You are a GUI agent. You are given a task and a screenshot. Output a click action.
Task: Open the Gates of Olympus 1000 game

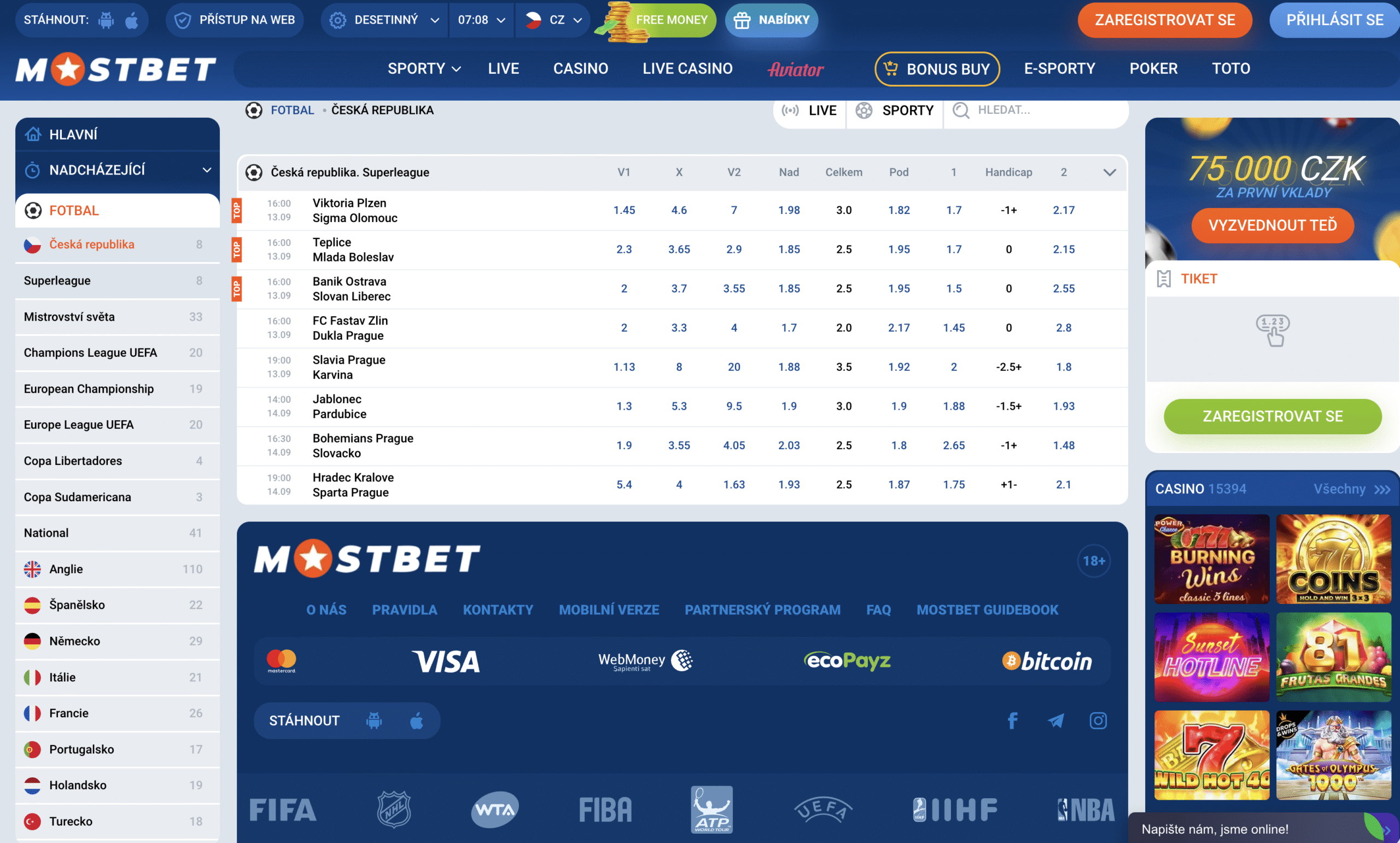tap(1334, 755)
